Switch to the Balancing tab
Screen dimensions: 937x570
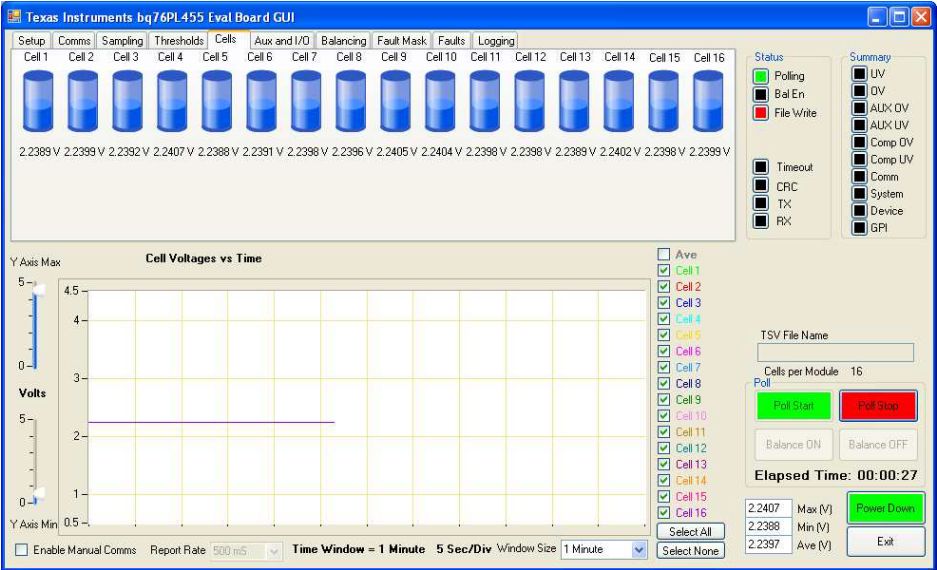343,41
